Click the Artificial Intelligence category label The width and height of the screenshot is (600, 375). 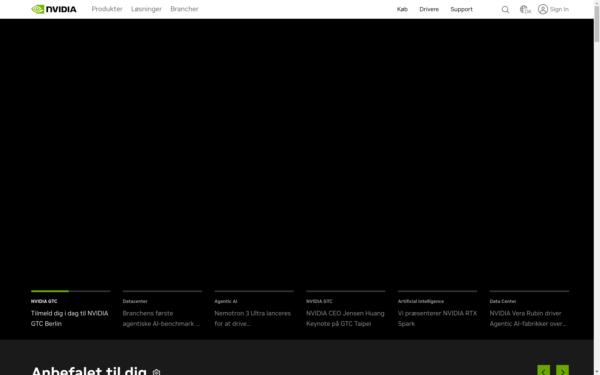(421, 301)
